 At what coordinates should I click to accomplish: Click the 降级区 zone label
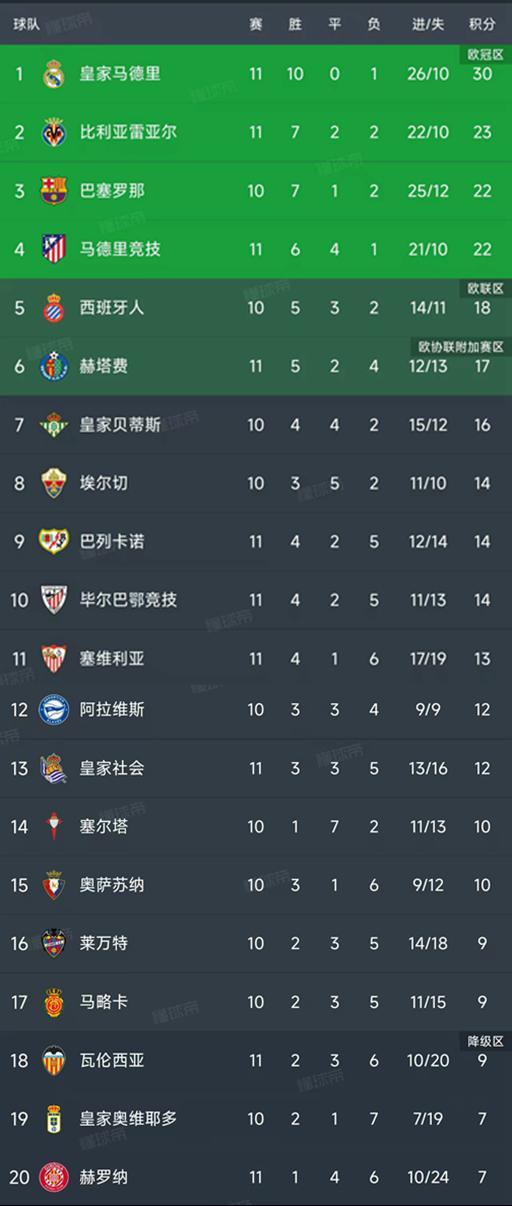pos(485,1040)
